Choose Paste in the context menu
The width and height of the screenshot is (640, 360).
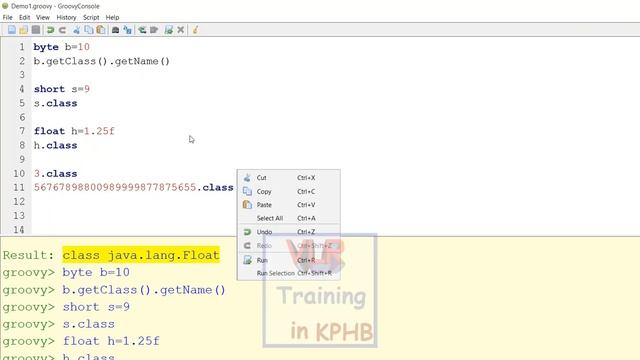coord(289,205)
